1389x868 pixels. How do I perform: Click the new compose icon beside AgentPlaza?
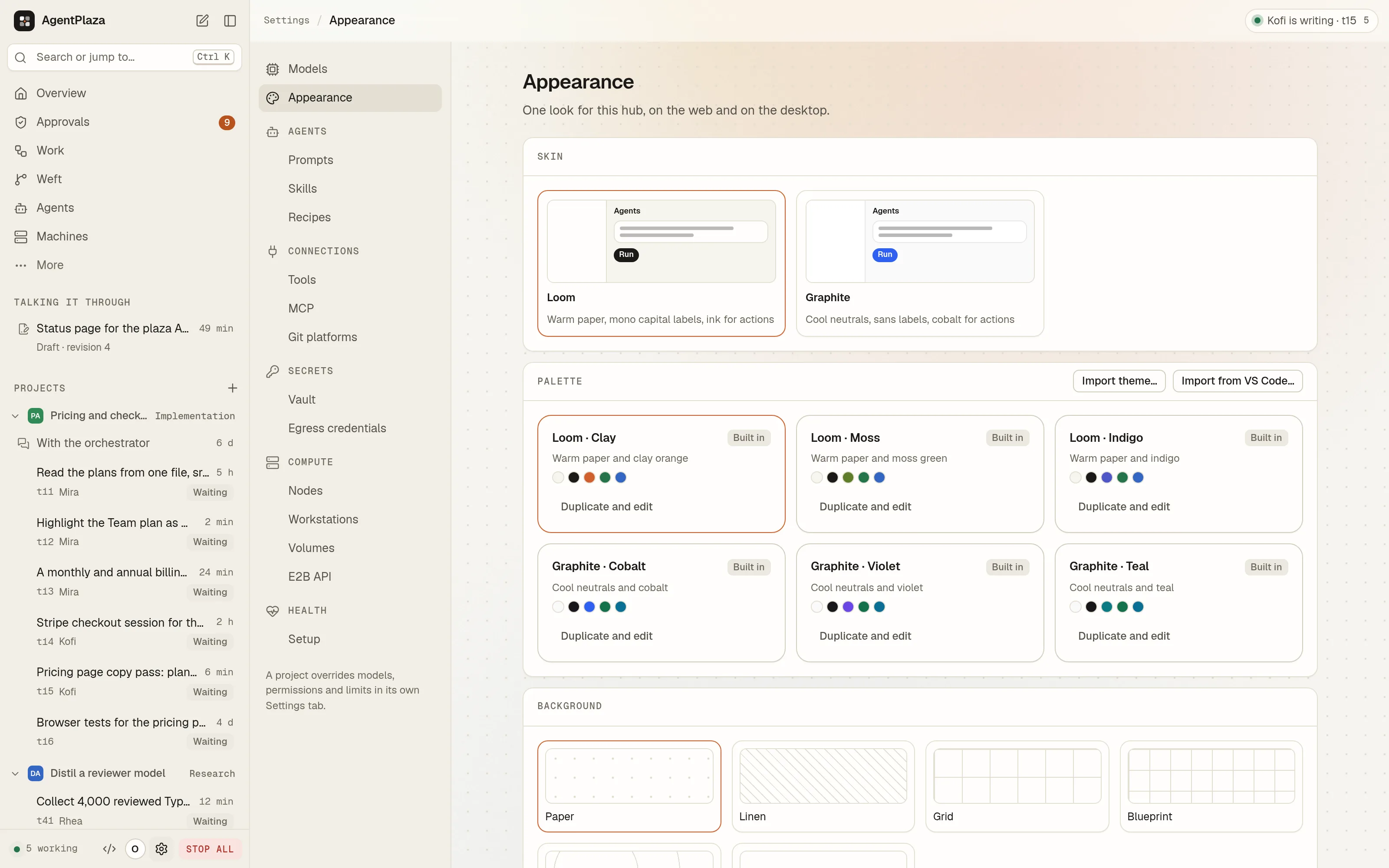202,21
